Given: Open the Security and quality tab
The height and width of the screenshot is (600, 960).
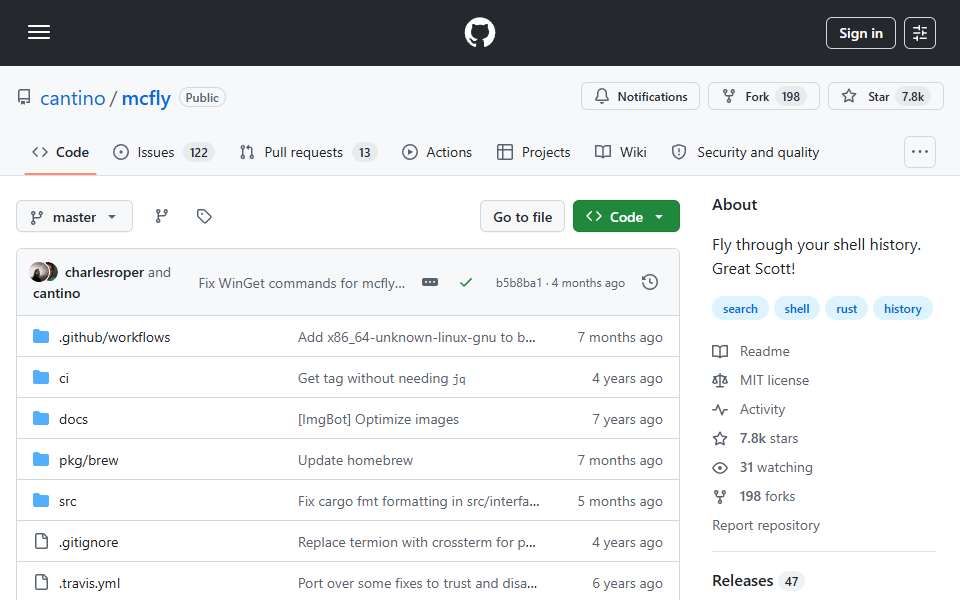Looking at the screenshot, I should click(x=745, y=152).
